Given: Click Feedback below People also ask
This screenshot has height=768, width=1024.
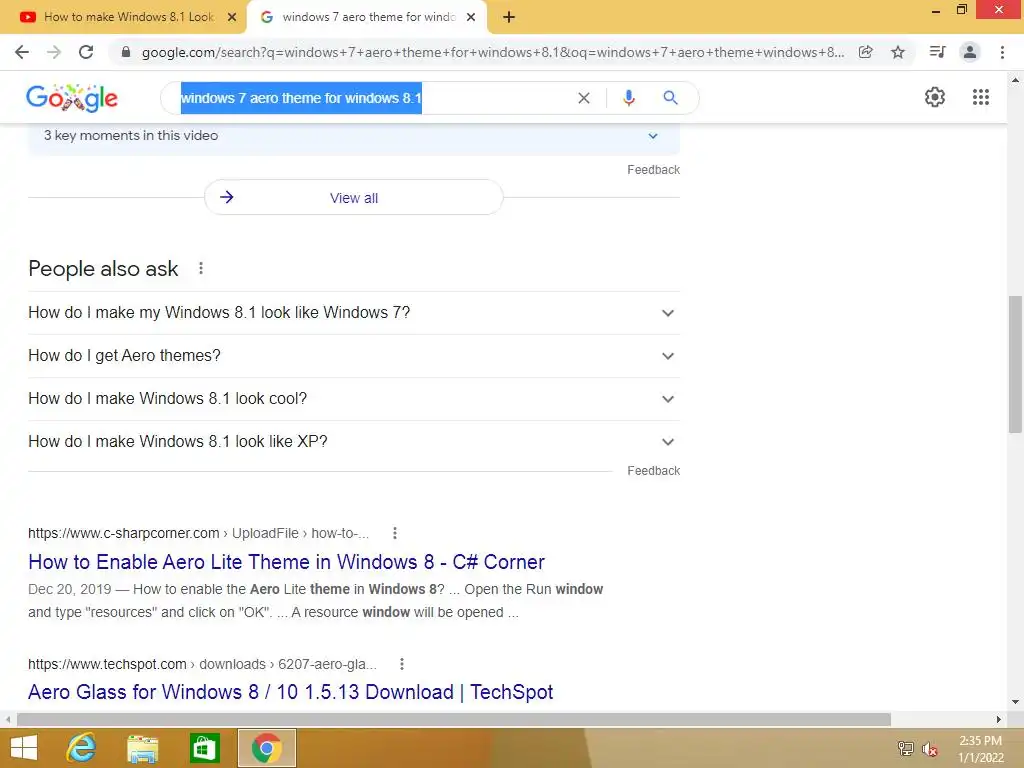Looking at the screenshot, I should [653, 471].
